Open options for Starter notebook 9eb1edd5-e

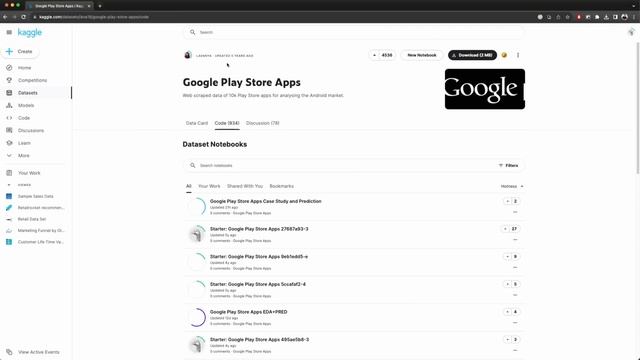tap(515, 268)
